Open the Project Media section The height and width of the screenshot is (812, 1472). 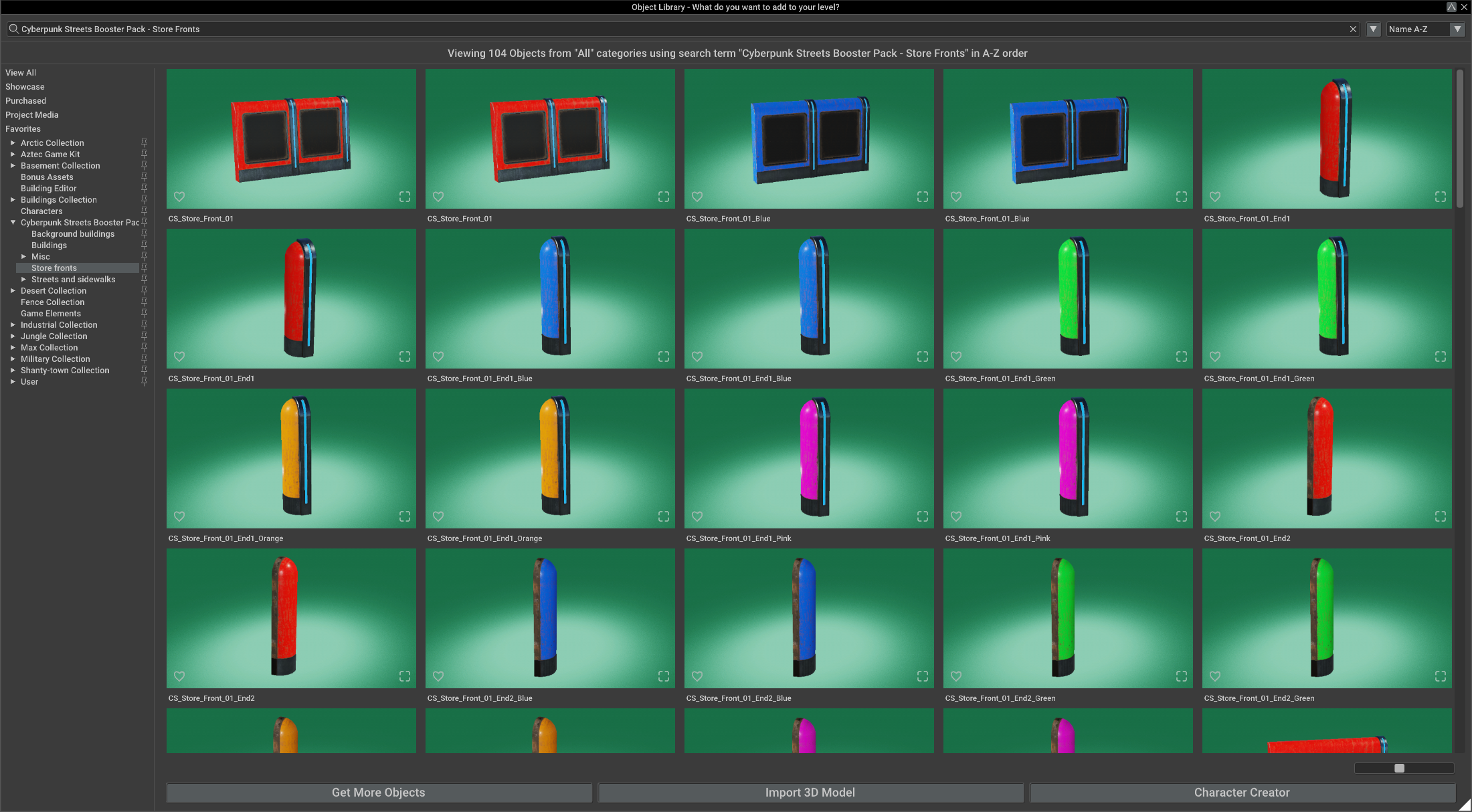[31, 114]
